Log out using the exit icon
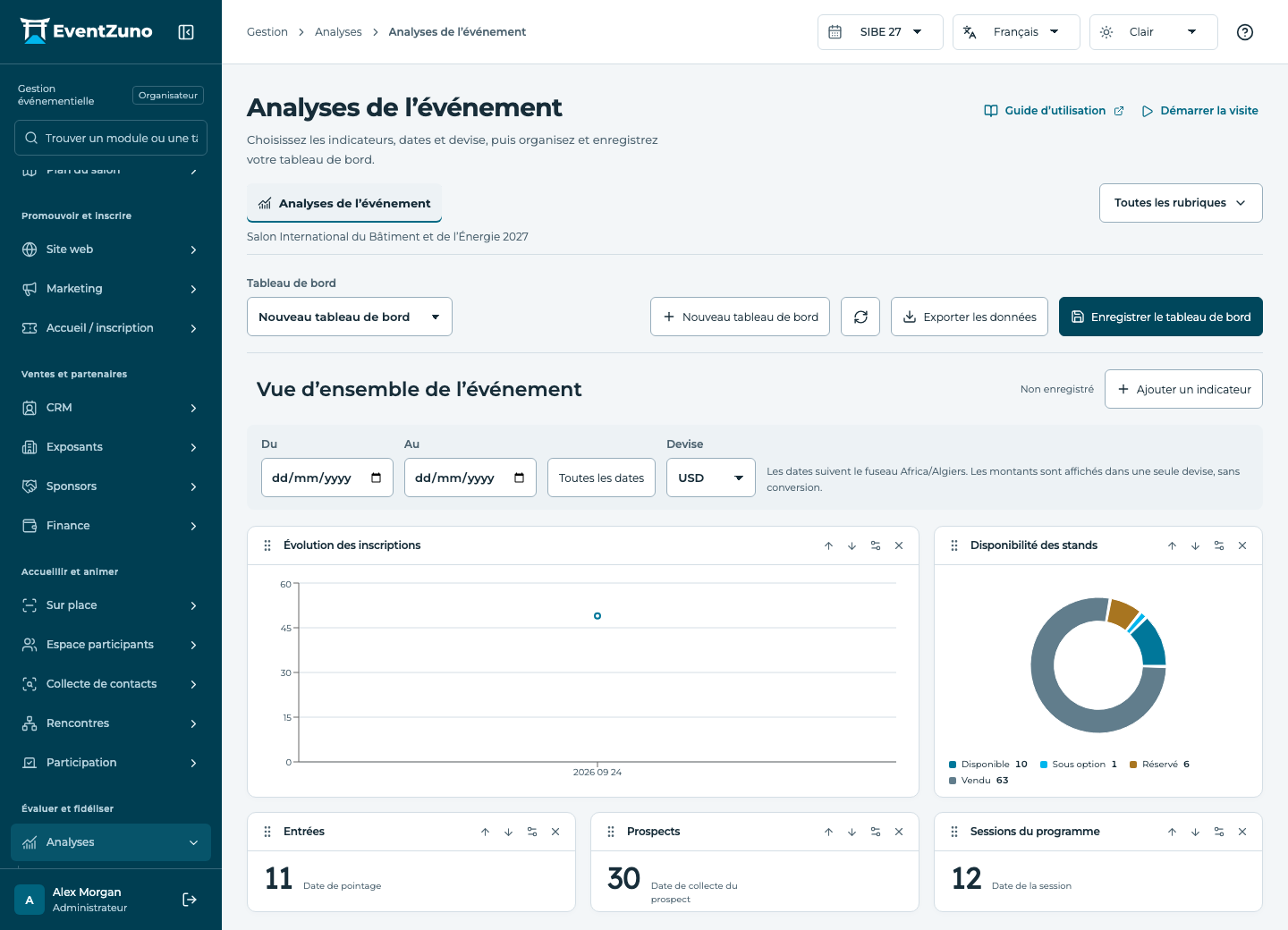This screenshot has width=1288, height=930. pyautogui.click(x=190, y=900)
